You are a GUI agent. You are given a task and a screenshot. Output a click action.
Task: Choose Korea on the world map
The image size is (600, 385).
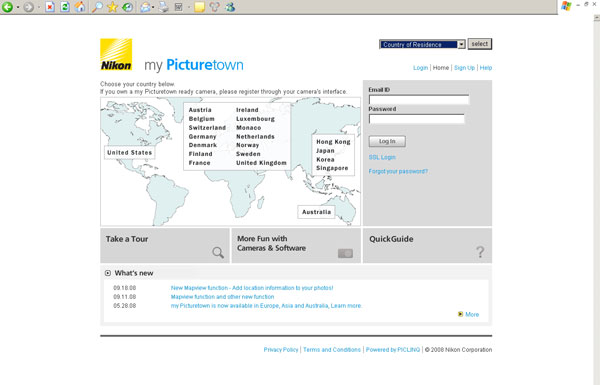325,159
